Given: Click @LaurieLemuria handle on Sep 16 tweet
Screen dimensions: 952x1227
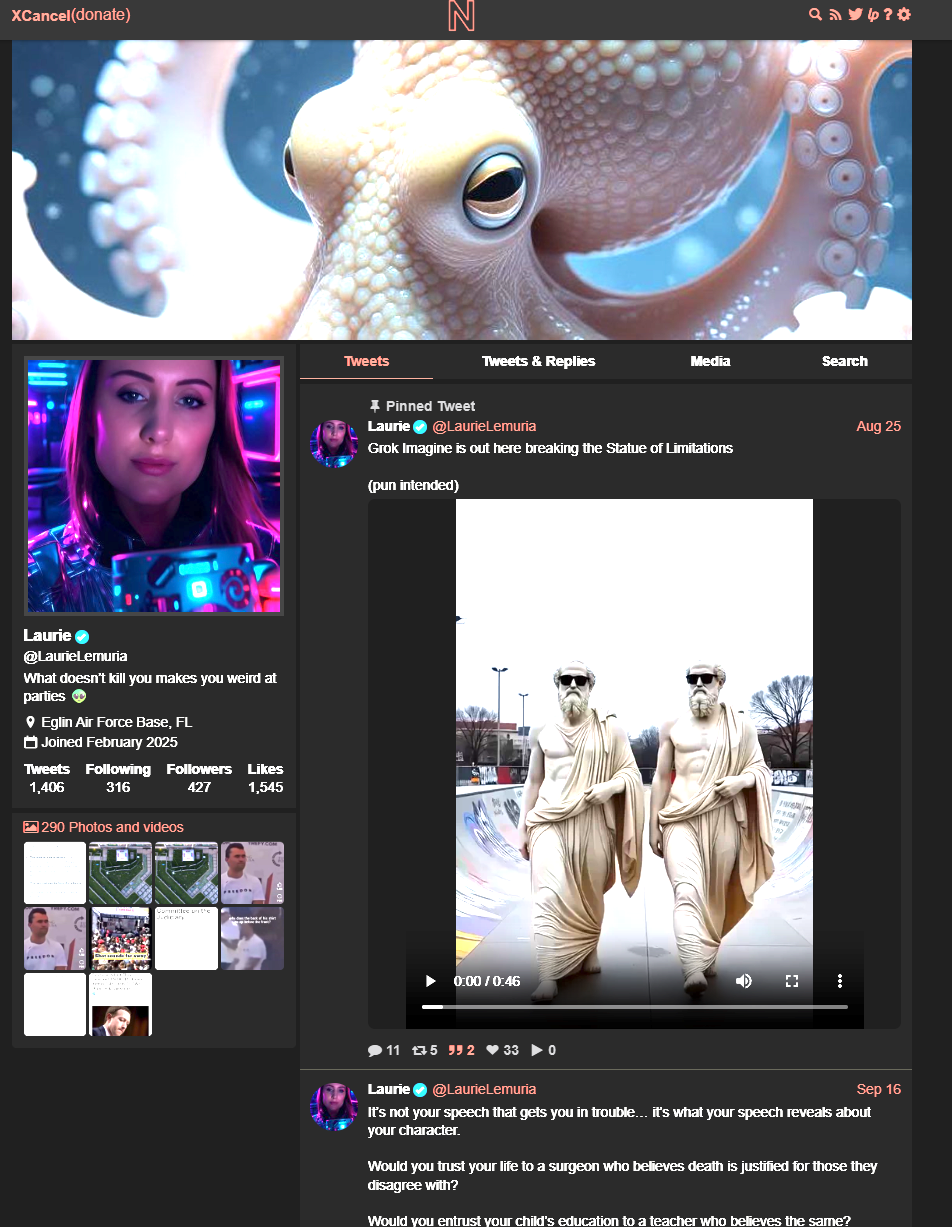Looking at the screenshot, I should click(x=484, y=1089).
